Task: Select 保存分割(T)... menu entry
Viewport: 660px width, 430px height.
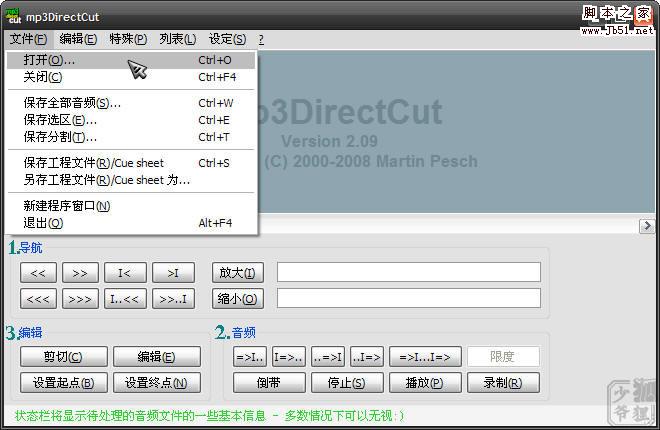Action: coord(131,137)
